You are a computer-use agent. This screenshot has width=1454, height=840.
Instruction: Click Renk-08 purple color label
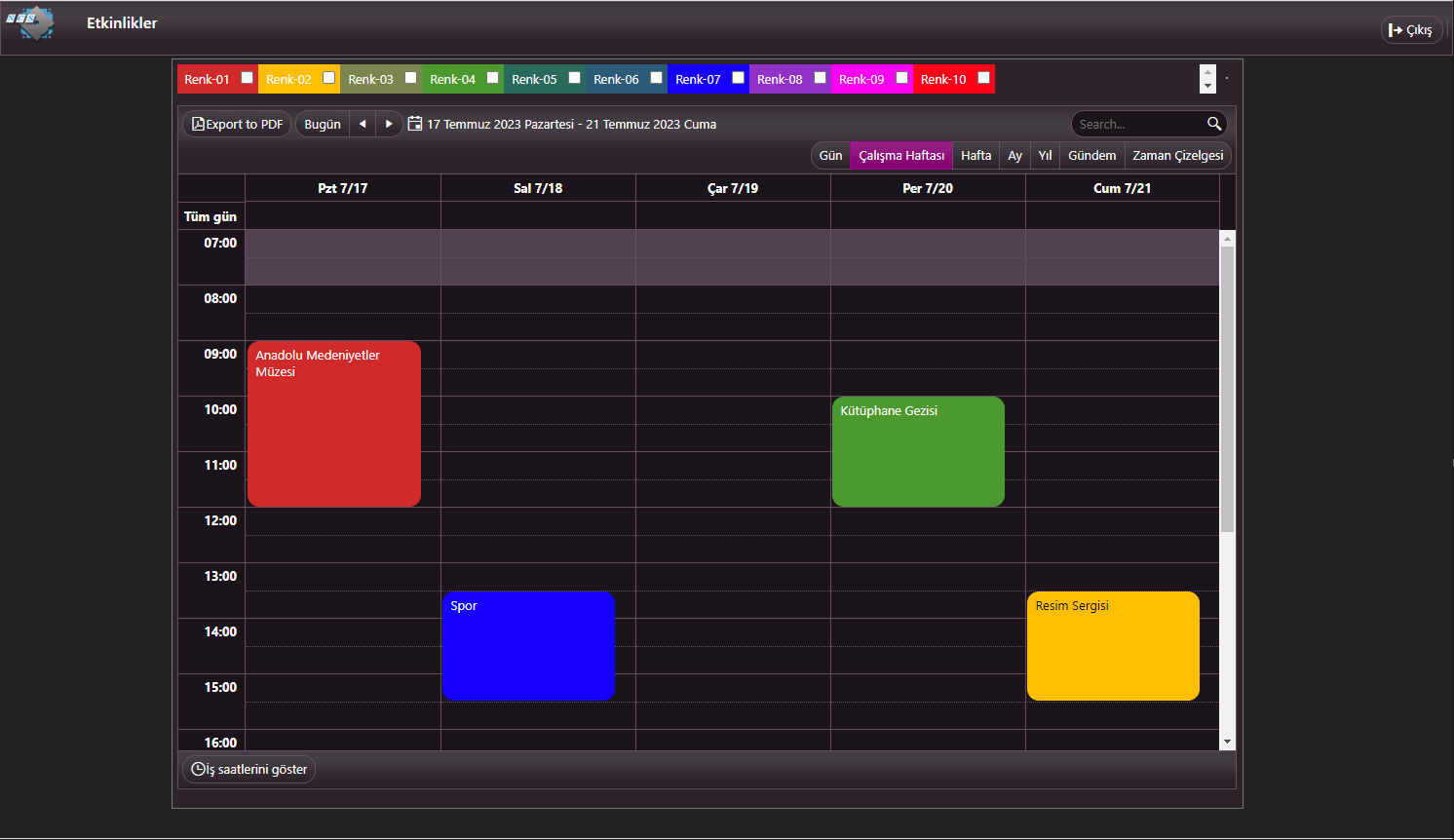[x=780, y=79]
